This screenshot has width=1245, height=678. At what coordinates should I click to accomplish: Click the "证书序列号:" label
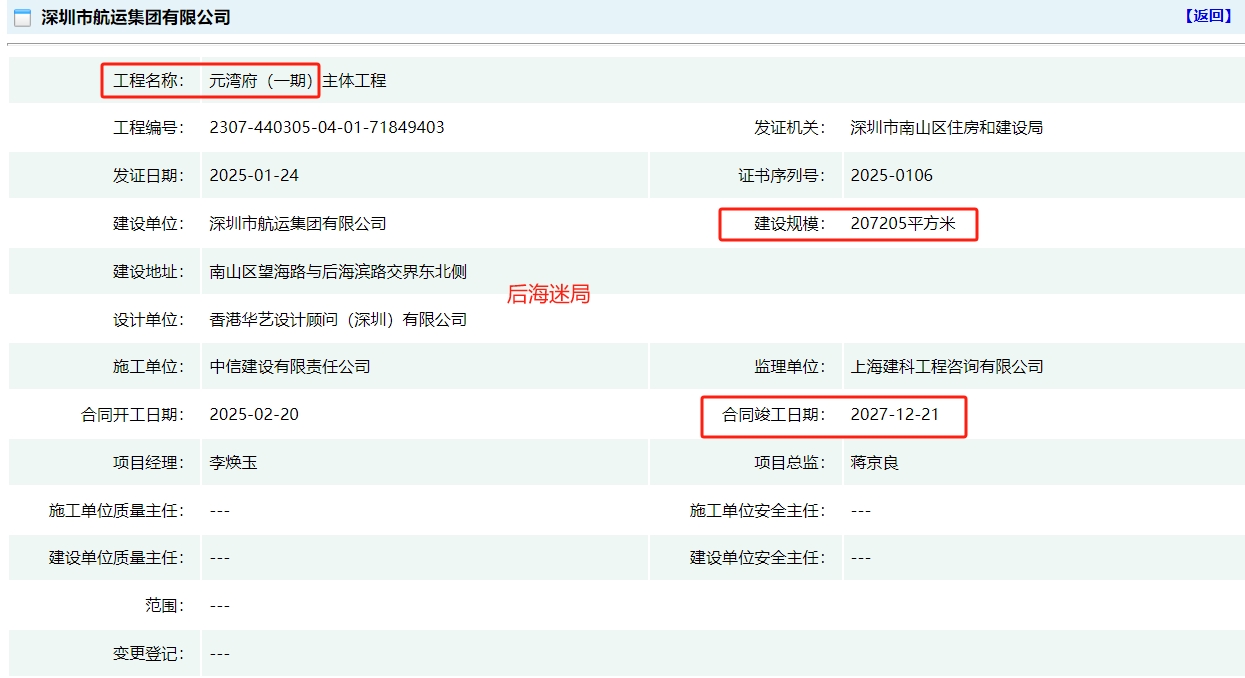tap(782, 176)
